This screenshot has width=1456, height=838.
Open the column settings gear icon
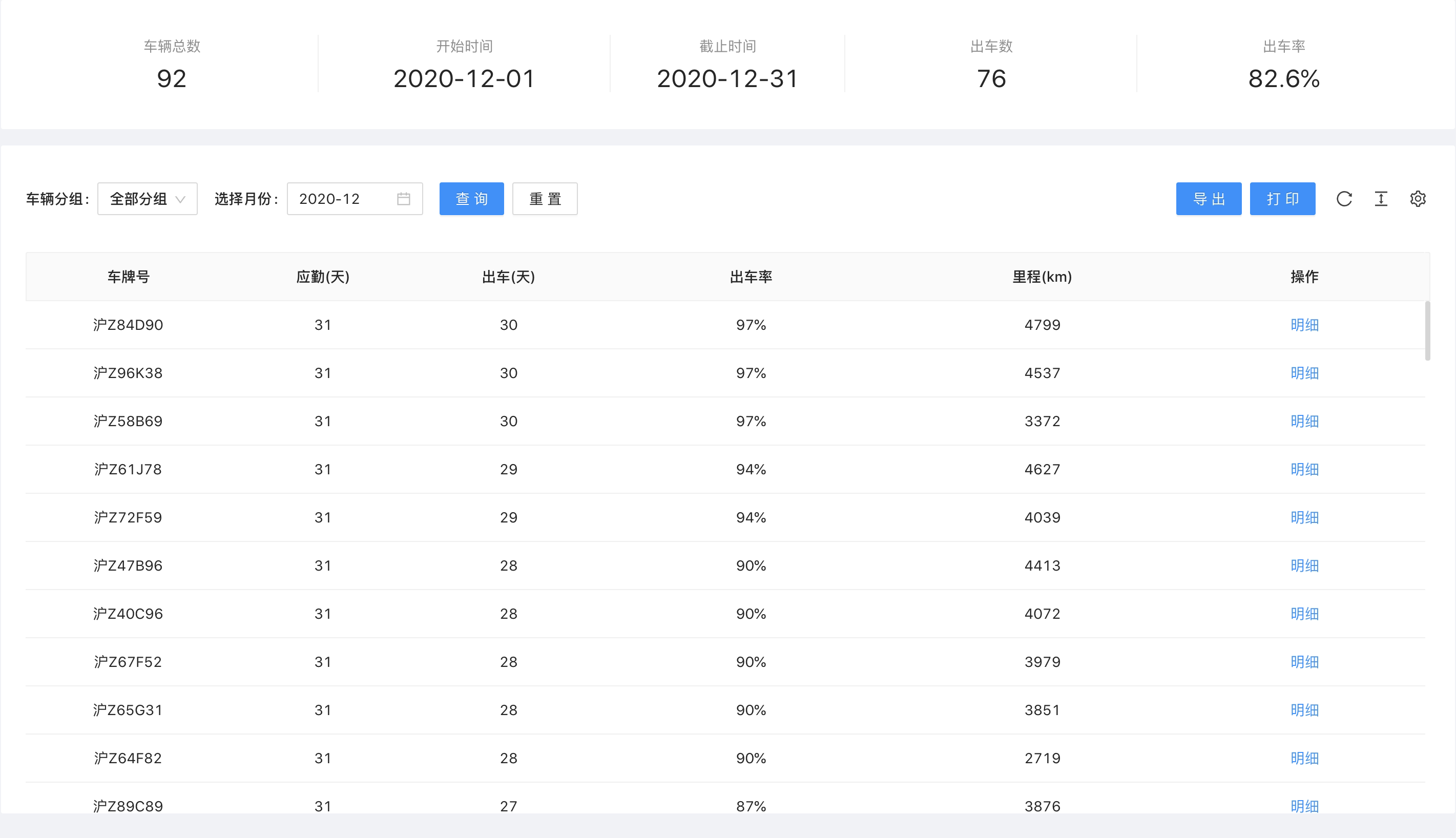tap(1418, 199)
